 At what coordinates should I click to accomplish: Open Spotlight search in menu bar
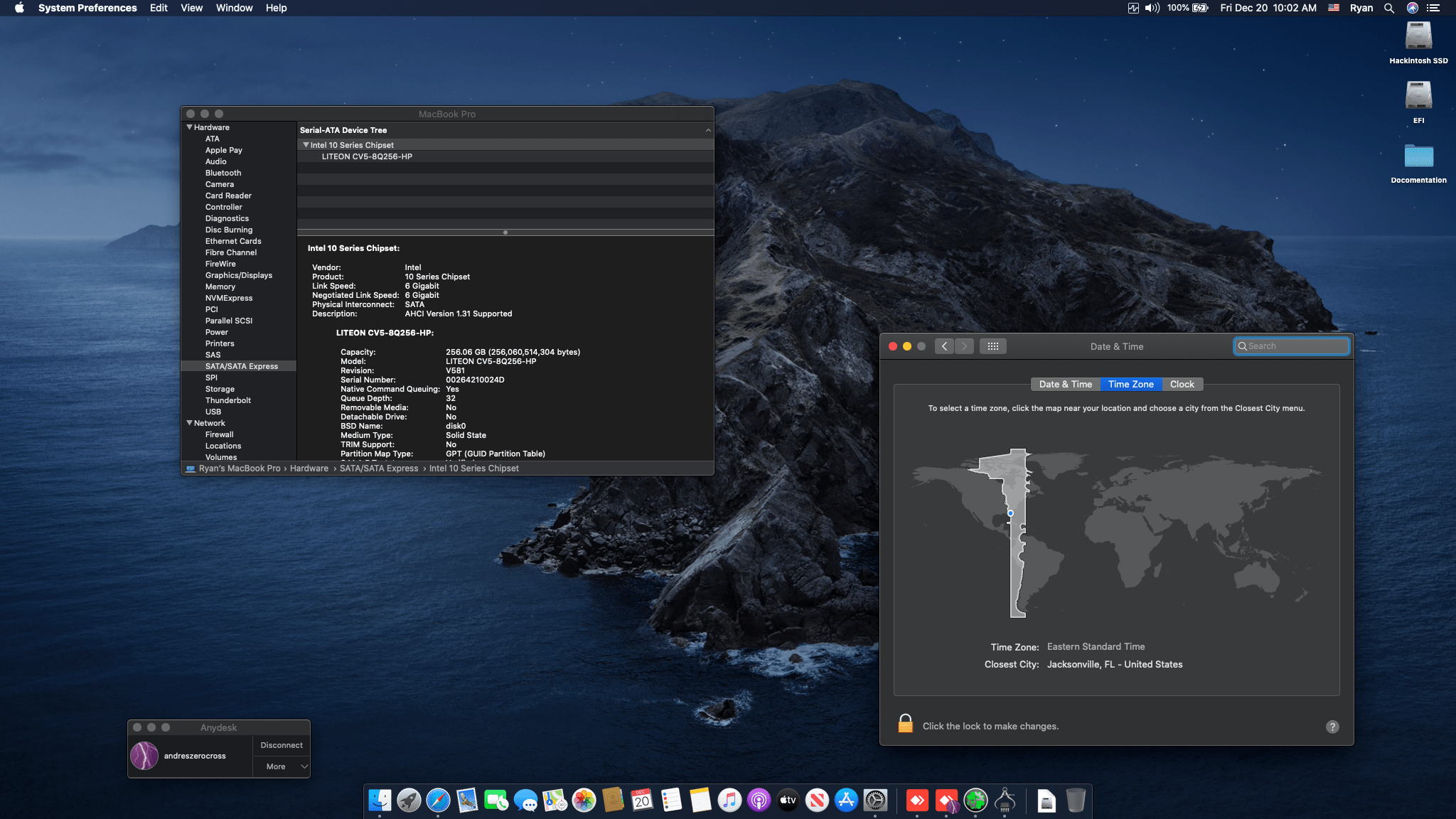coord(1388,8)
